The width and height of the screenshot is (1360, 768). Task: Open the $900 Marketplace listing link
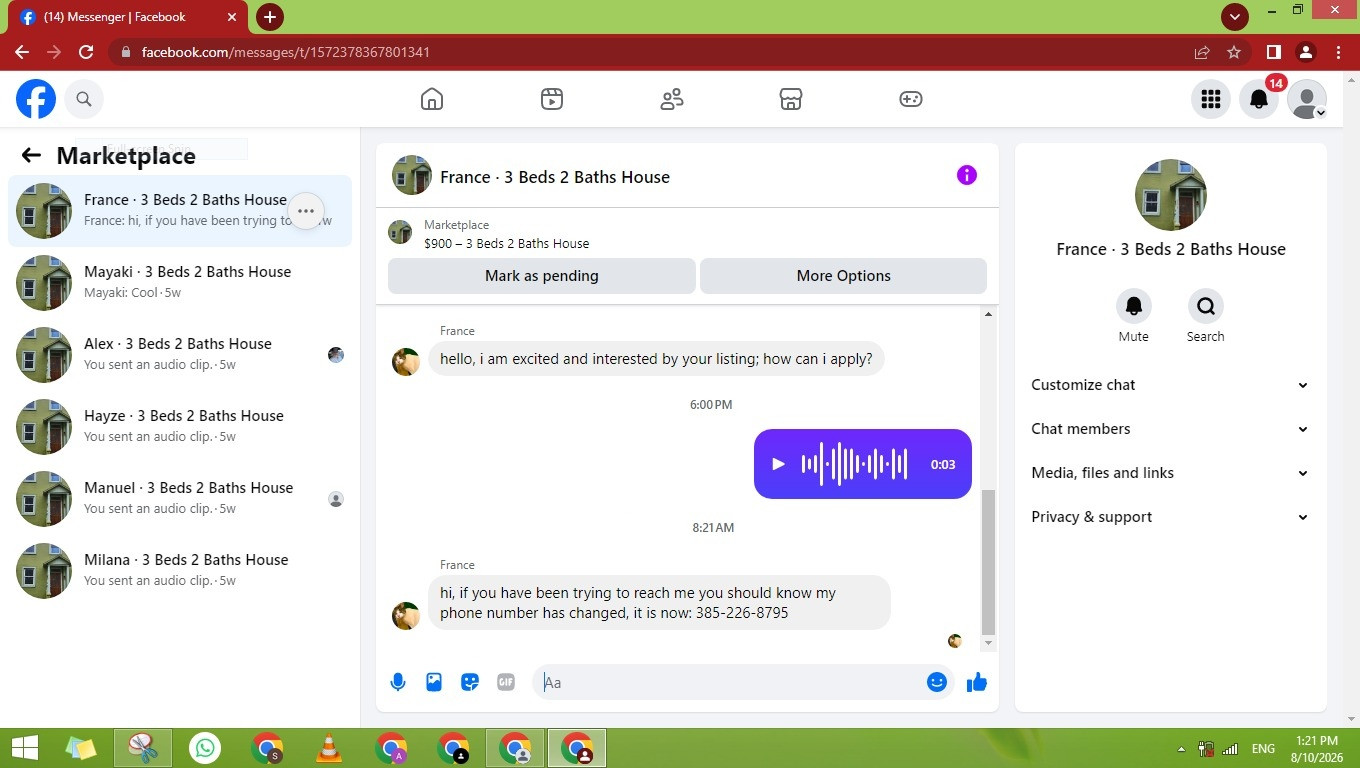pos(506,243)
